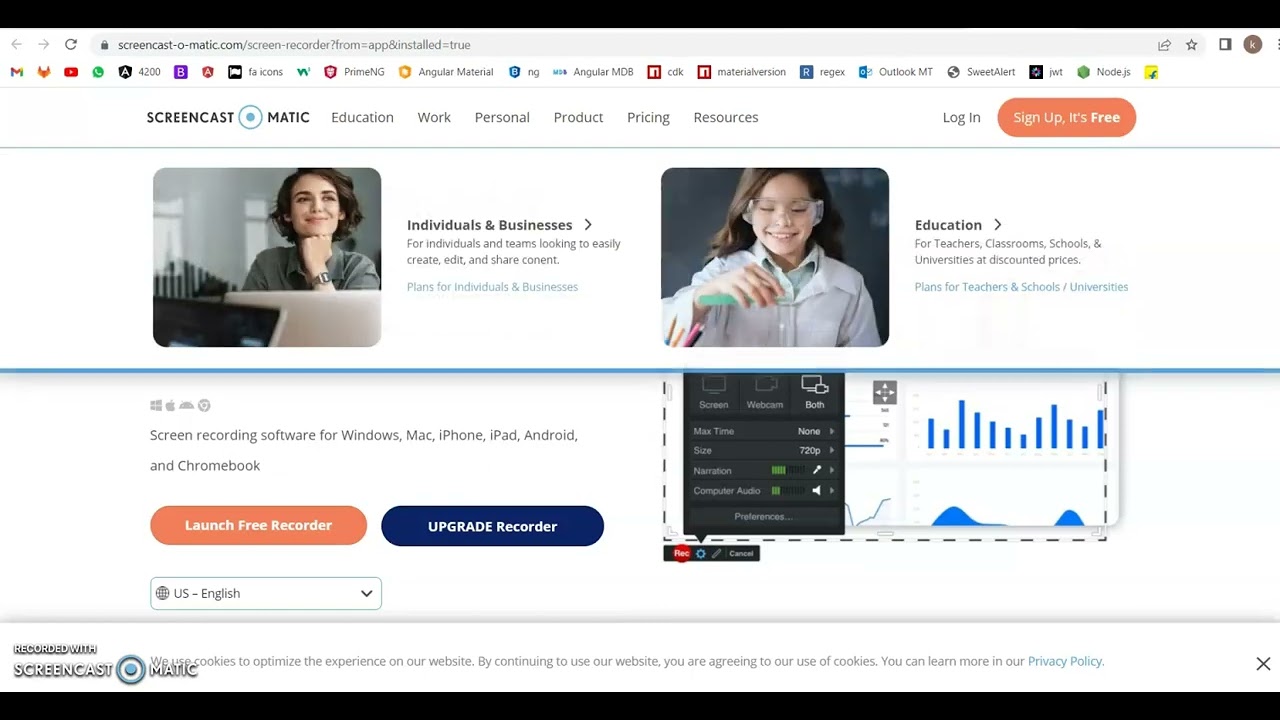Open Plans for Individuals & Businesses link
The image size is (1280, 720).
pyautogui.click(x=492, y=287)
